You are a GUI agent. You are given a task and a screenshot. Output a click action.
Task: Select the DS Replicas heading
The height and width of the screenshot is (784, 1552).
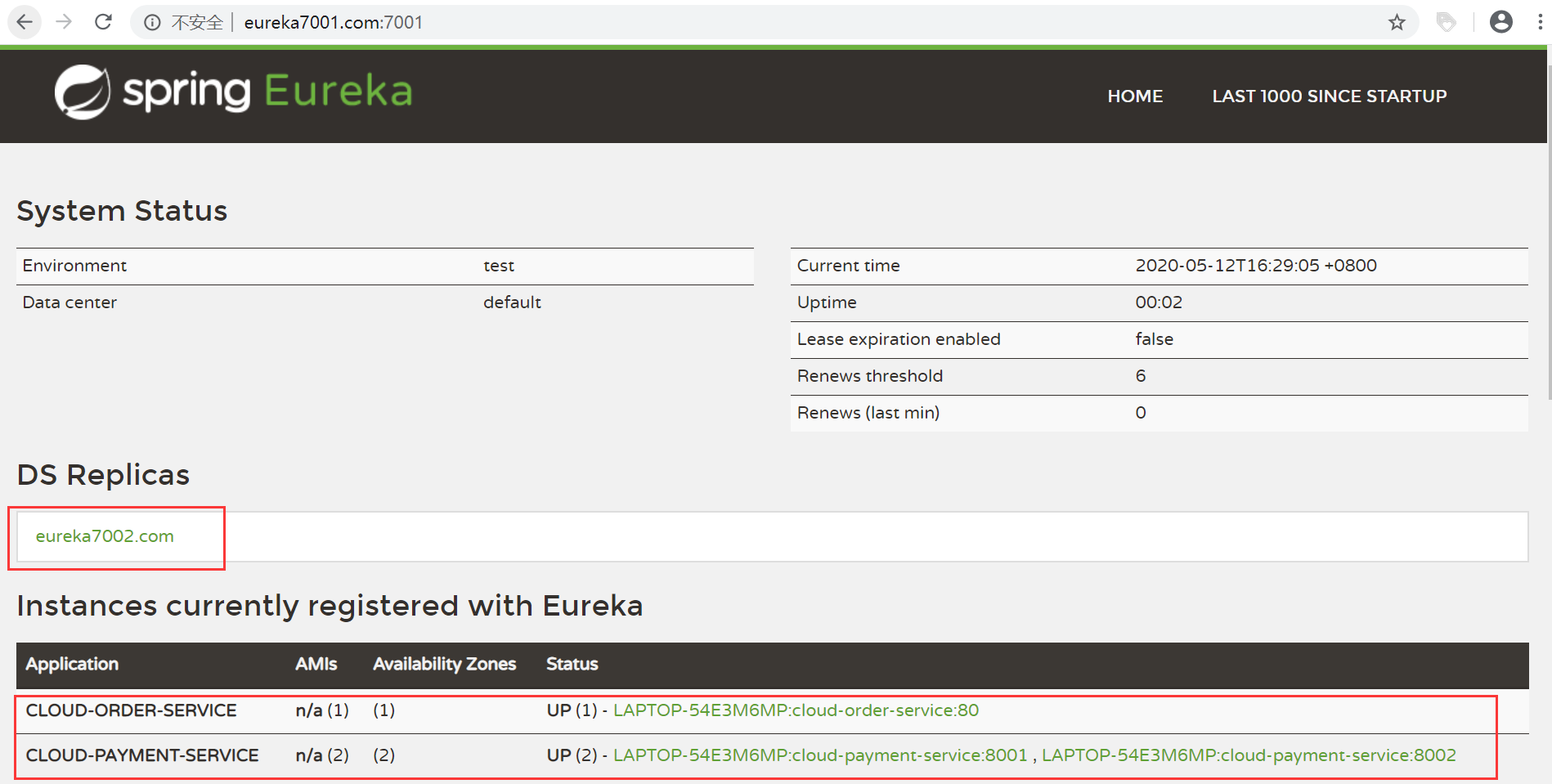tap(103, 475)
